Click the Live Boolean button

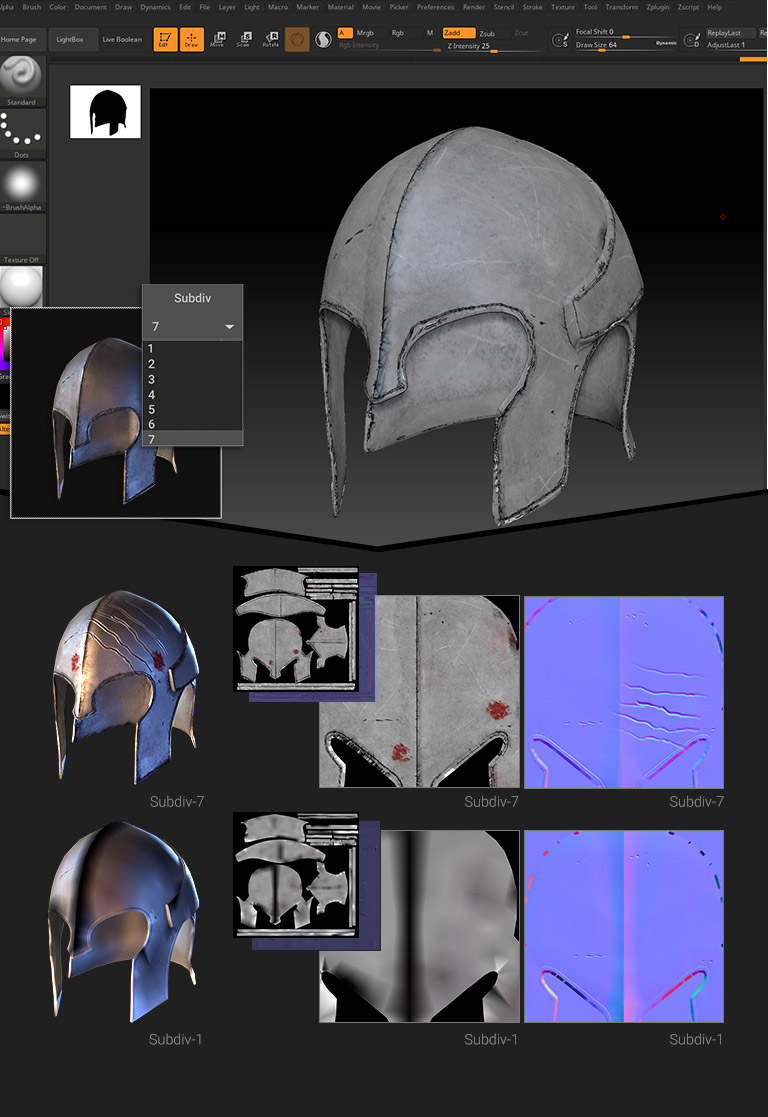[x=122, y=40]
